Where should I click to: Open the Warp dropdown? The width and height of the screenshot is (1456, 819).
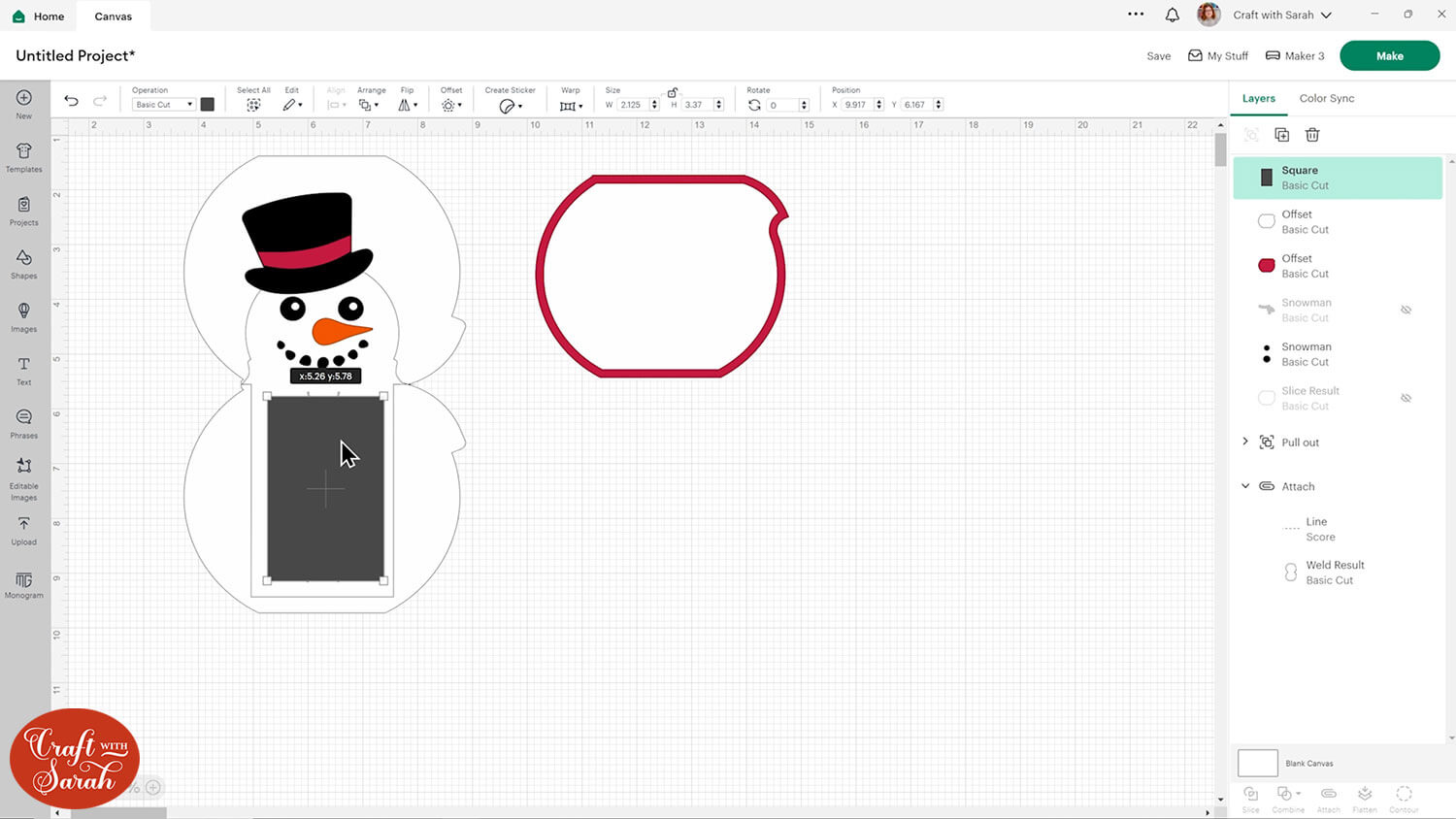point(571,105)
